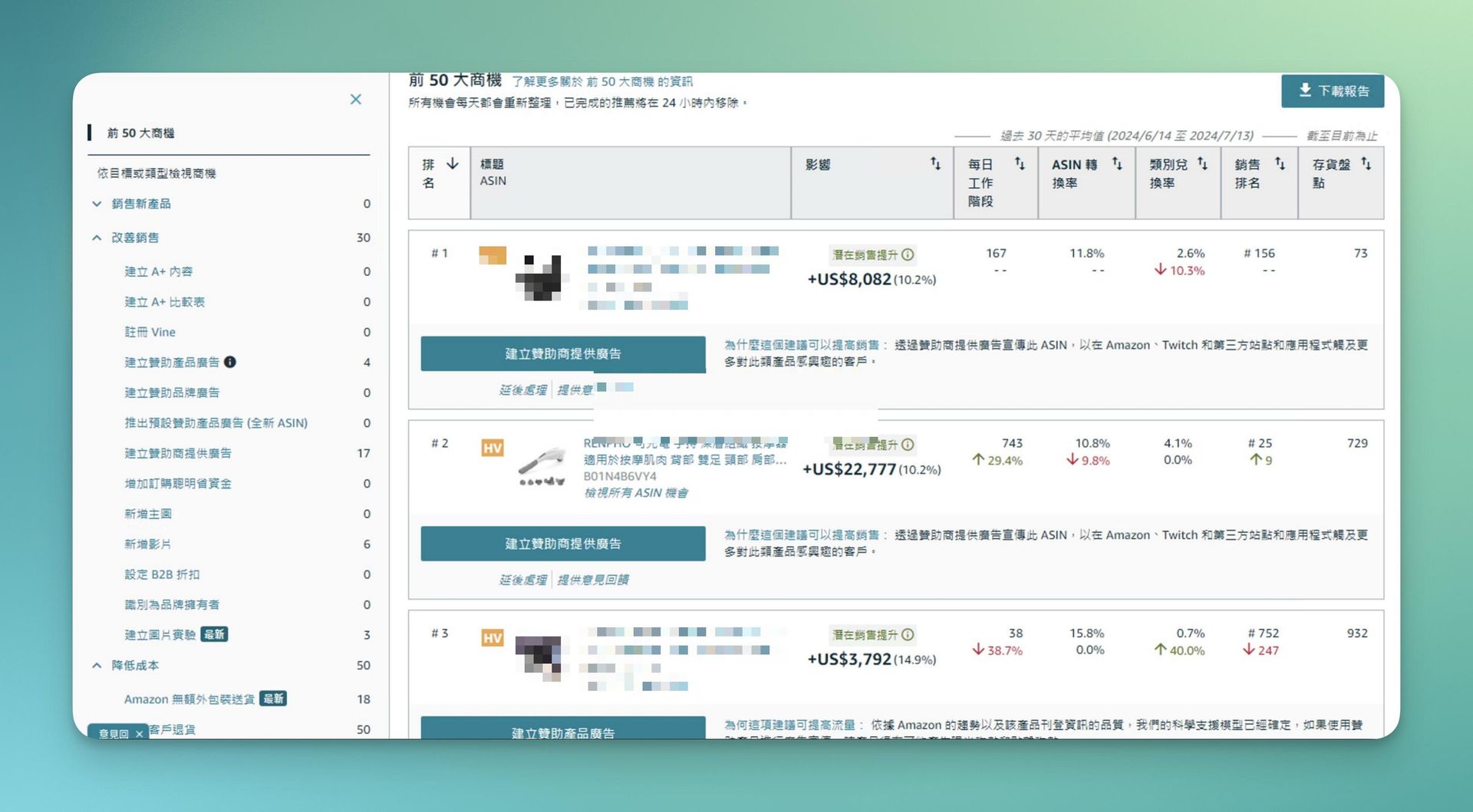1473x812 pixels.
Task: Select 建立圖片實驗 in the sidebar
Action: (x=160, y=635)
